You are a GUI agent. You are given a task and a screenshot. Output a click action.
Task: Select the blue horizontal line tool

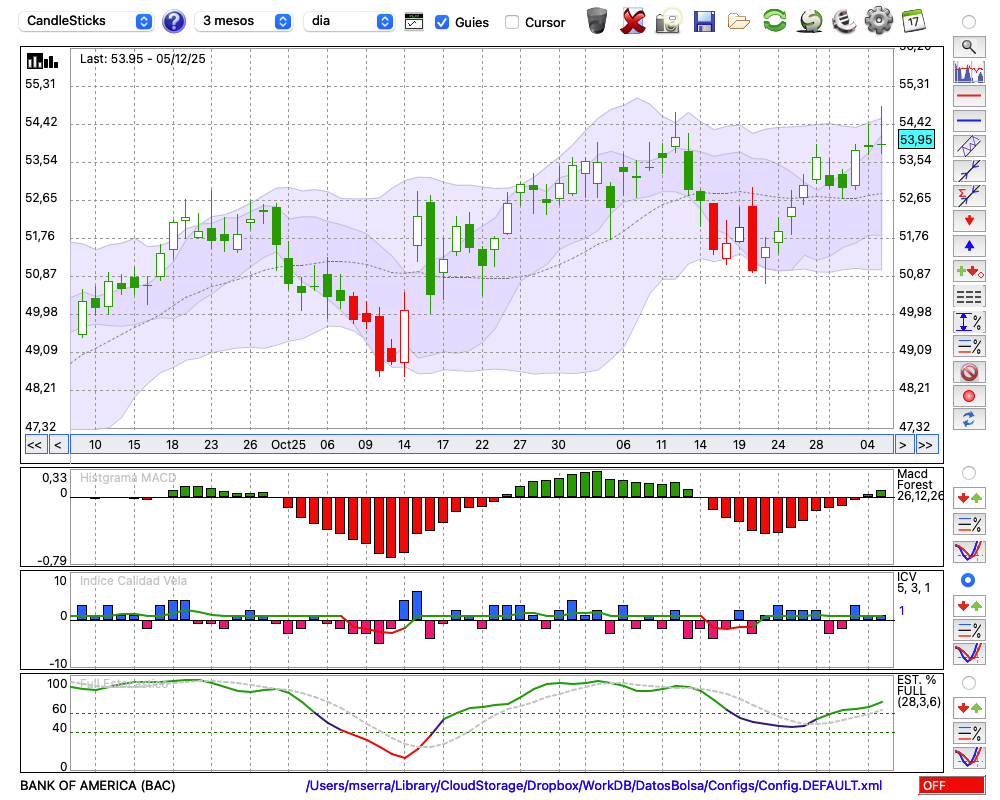[x=969, y=121]
